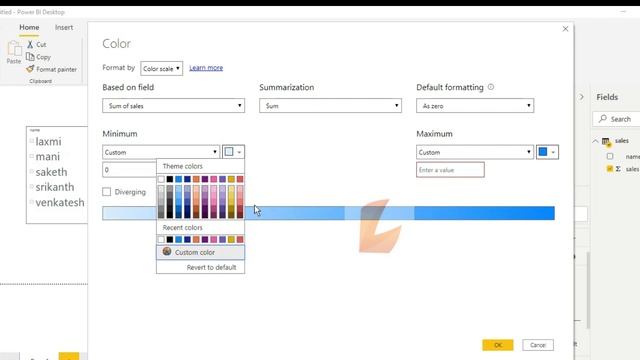Click the yellow page tab at bottom
This screenshot has width=640, height=360.
(69, 356)
